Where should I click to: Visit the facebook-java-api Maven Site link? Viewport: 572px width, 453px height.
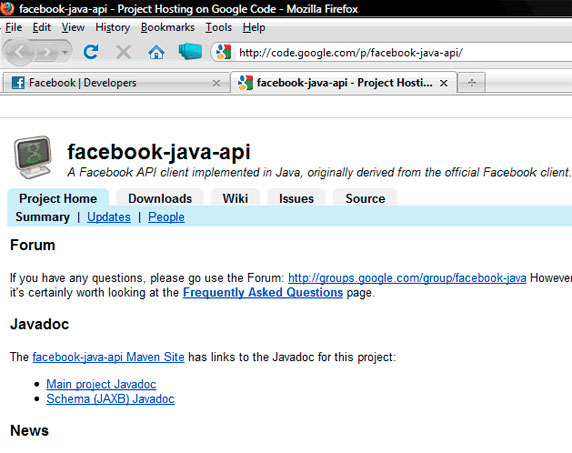(x=108, y=357)
